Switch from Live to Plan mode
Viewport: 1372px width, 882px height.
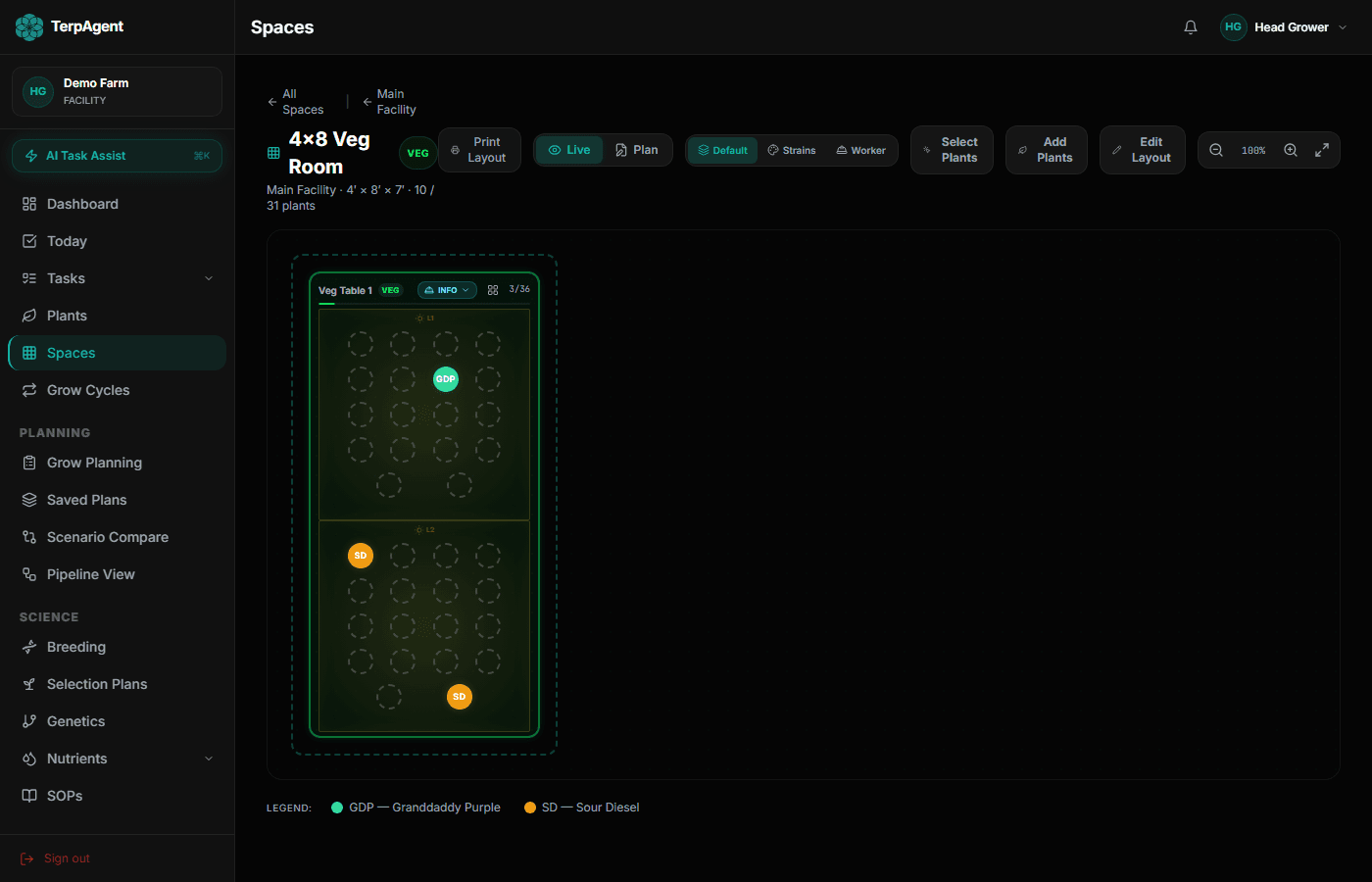(x=637, y=149)
